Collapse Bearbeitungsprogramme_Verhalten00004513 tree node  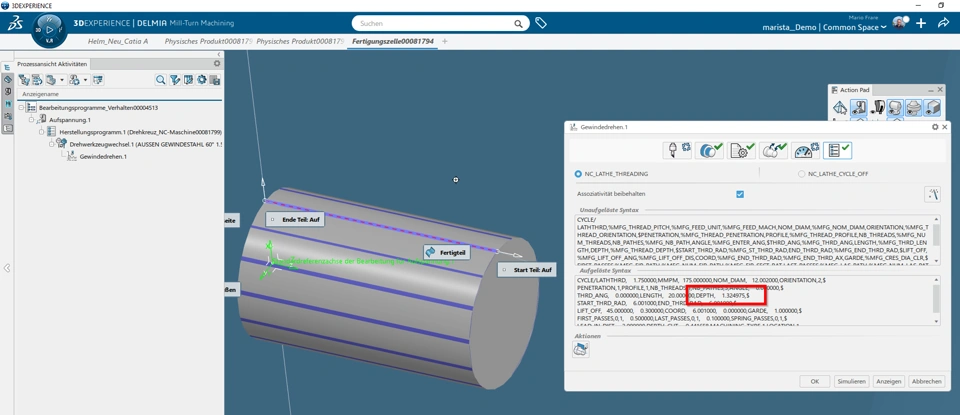point(21,108)
